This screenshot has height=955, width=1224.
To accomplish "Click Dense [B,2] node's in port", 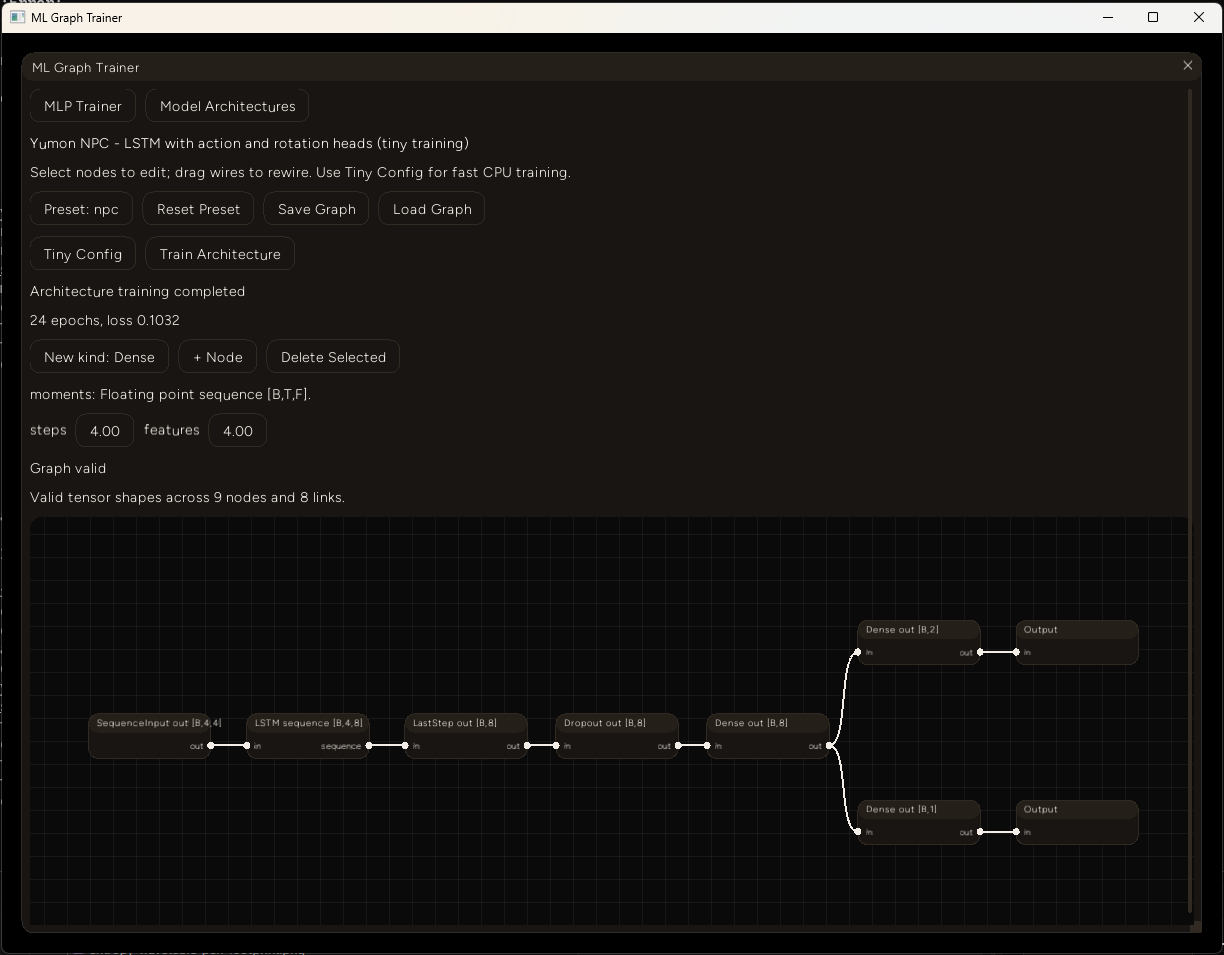I will coord(858,652).
